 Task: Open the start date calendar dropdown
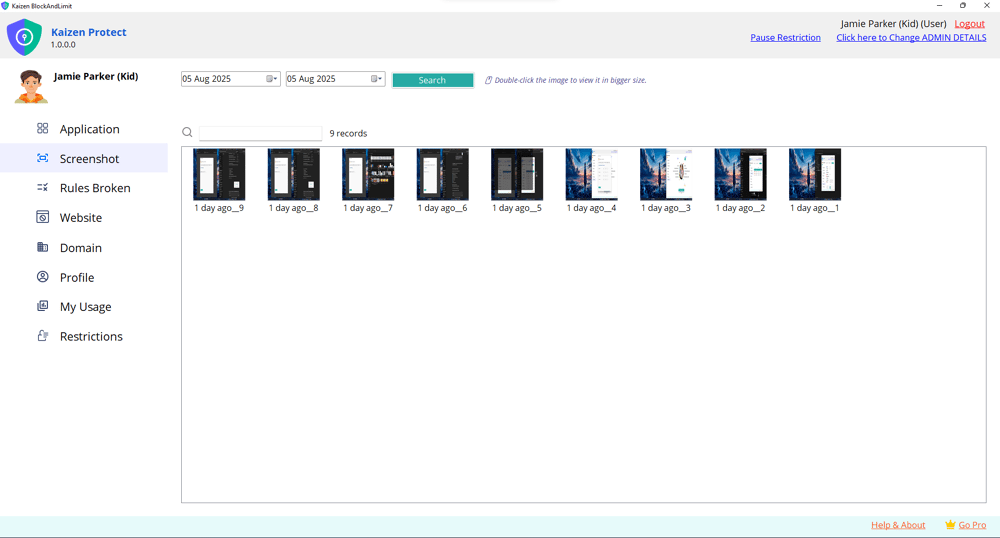272,79
